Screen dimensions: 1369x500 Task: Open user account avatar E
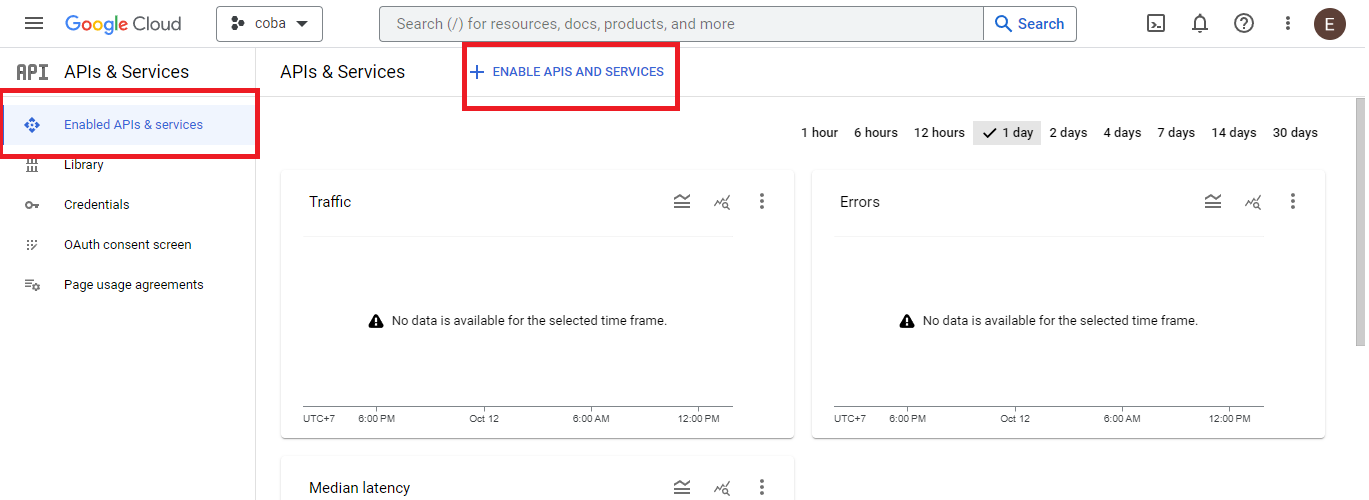click(1329, 24)
